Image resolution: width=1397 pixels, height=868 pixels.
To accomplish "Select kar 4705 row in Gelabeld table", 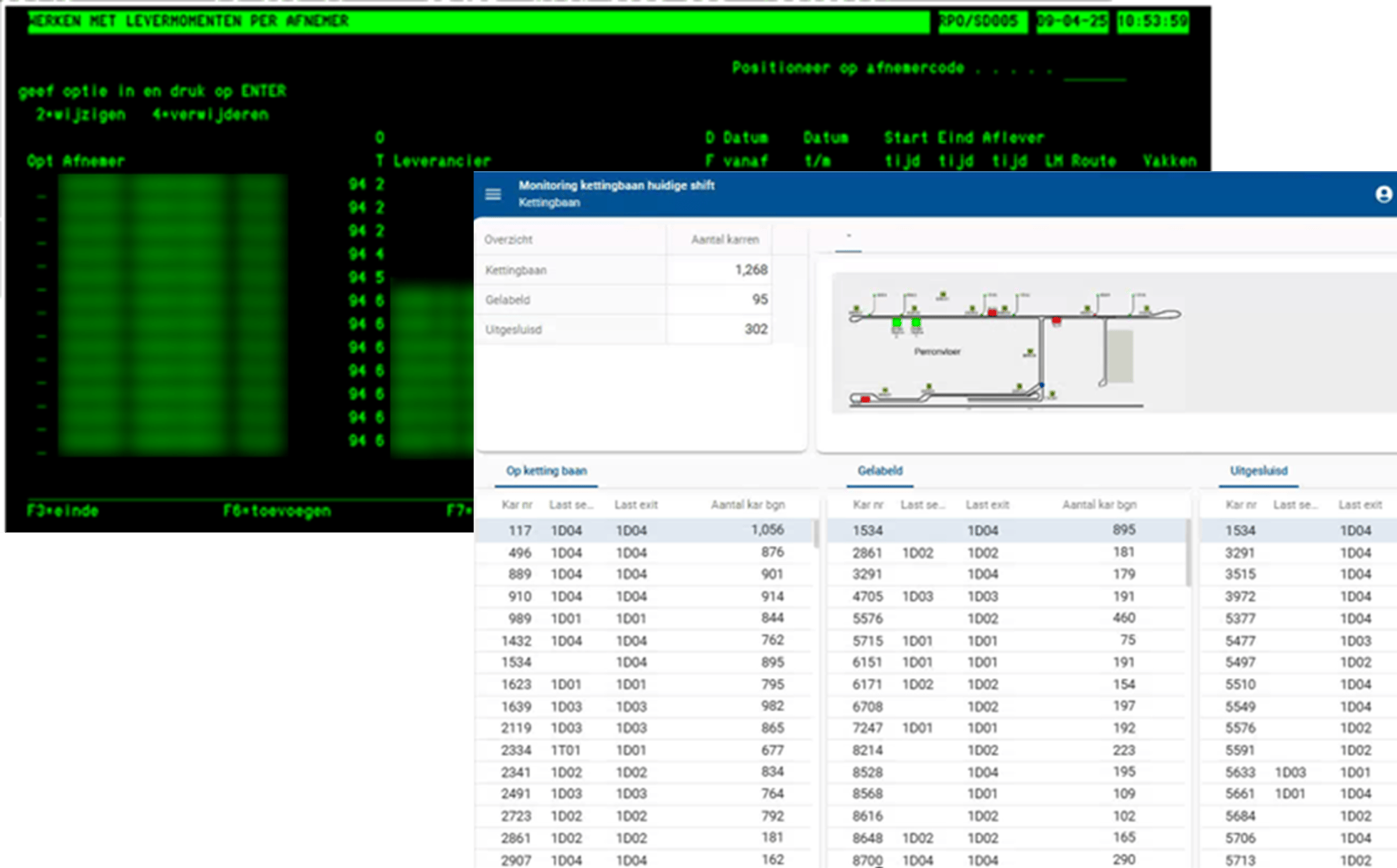I will click(x=1006, y=596).
